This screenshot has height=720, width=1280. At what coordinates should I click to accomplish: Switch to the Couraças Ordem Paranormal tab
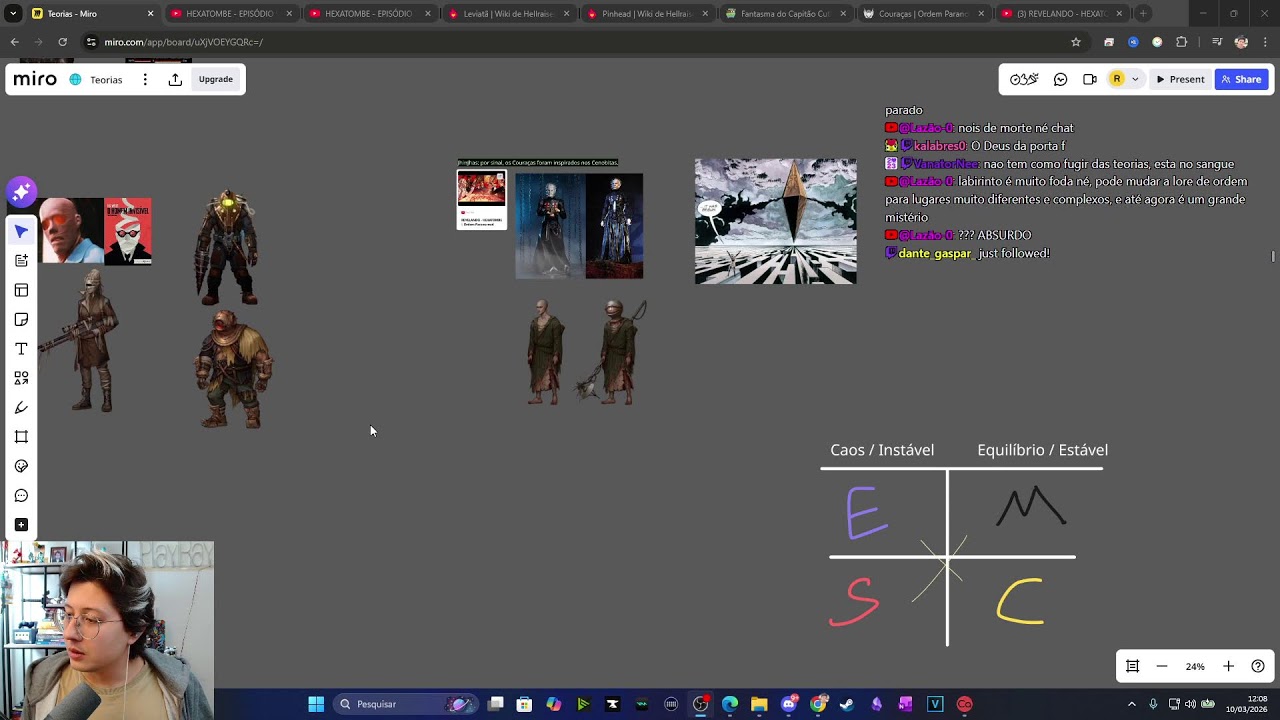[924, 14]
